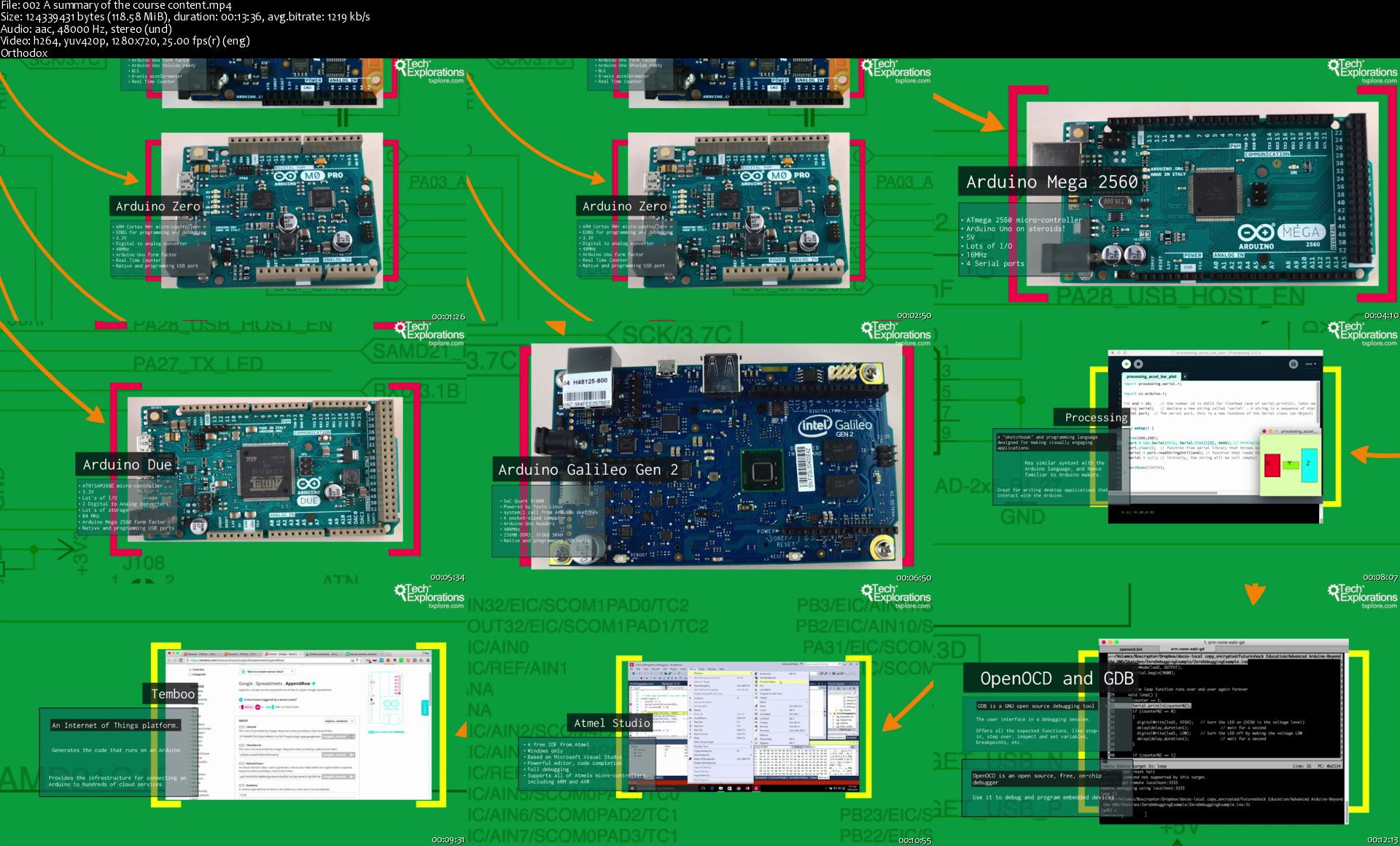
Task: Select the 00:04:10 timestamp
Action: 1381,316
